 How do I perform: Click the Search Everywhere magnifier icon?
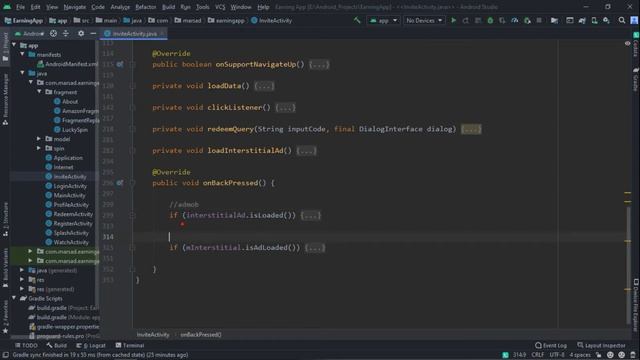tap(622, 20)
